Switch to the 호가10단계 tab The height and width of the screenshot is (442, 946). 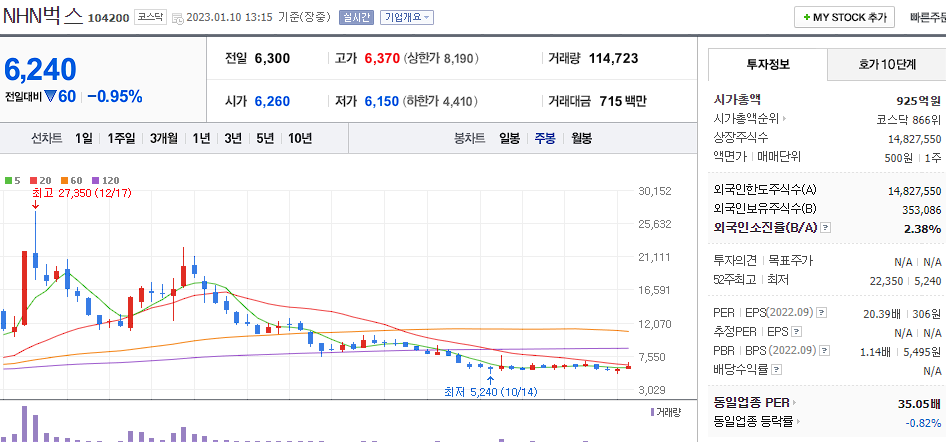click(886, 65)
